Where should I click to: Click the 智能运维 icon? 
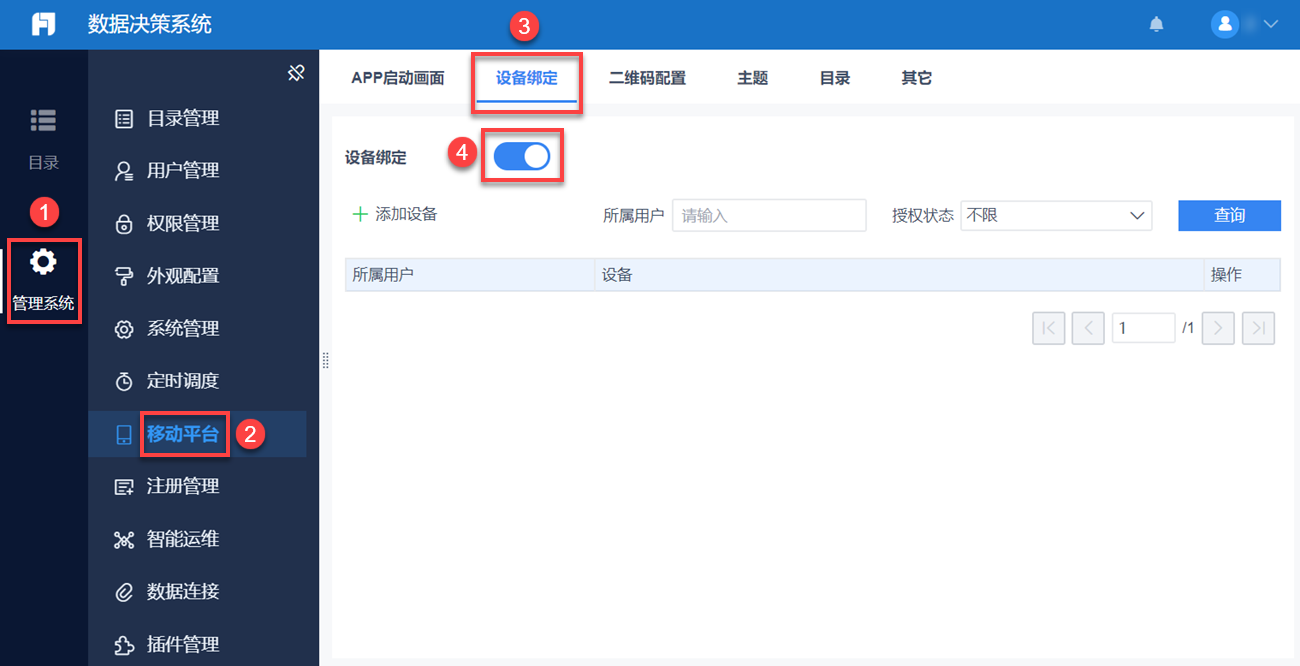pos(124,540)
